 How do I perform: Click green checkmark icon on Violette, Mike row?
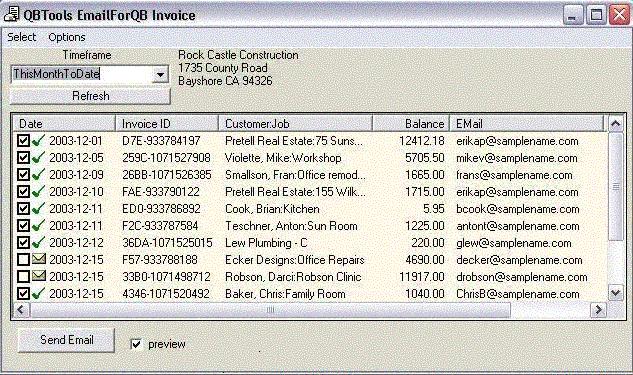pos(38,157)
